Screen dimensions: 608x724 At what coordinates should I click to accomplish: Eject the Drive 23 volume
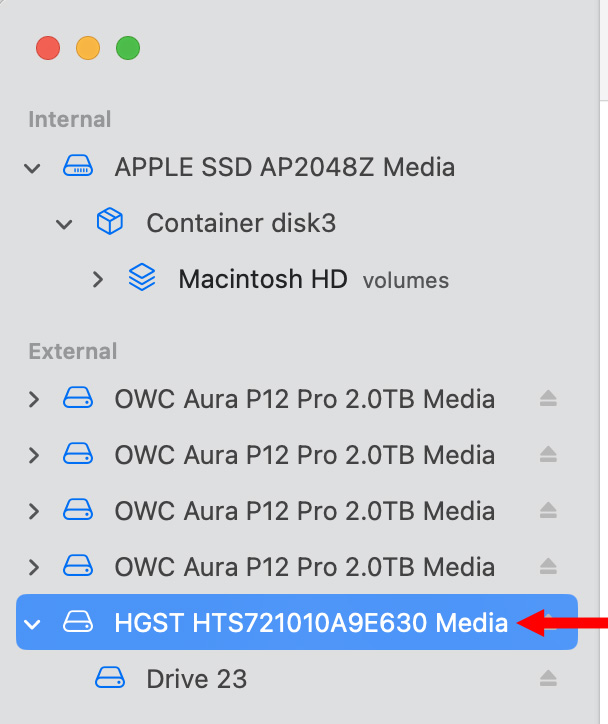[548, 678]
